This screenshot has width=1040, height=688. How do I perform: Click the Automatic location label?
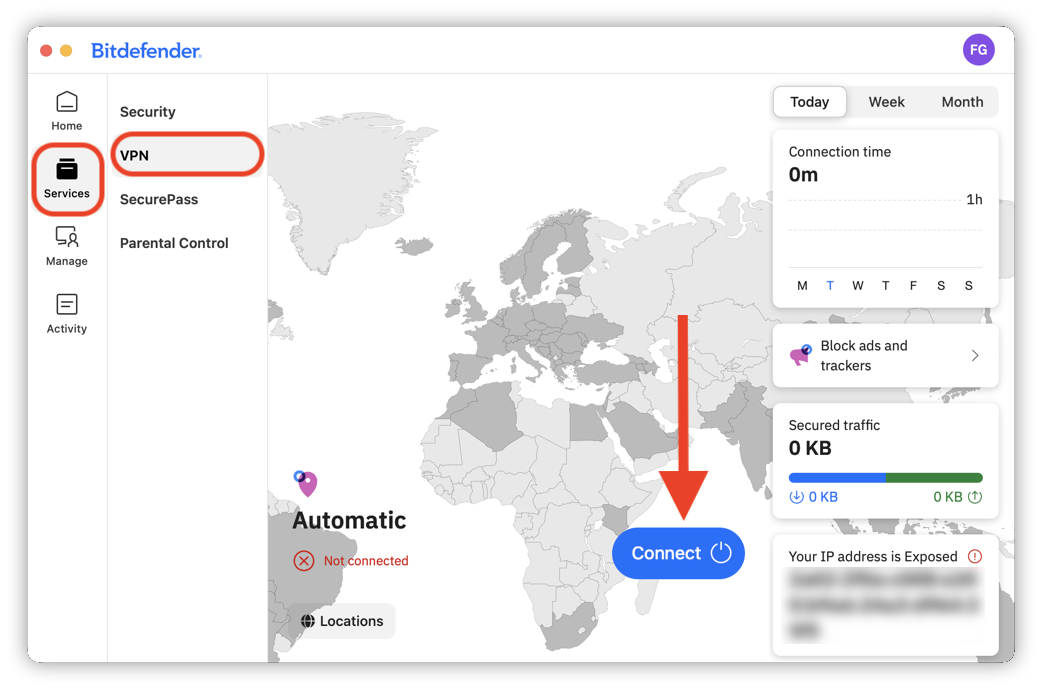click(350, 520)
